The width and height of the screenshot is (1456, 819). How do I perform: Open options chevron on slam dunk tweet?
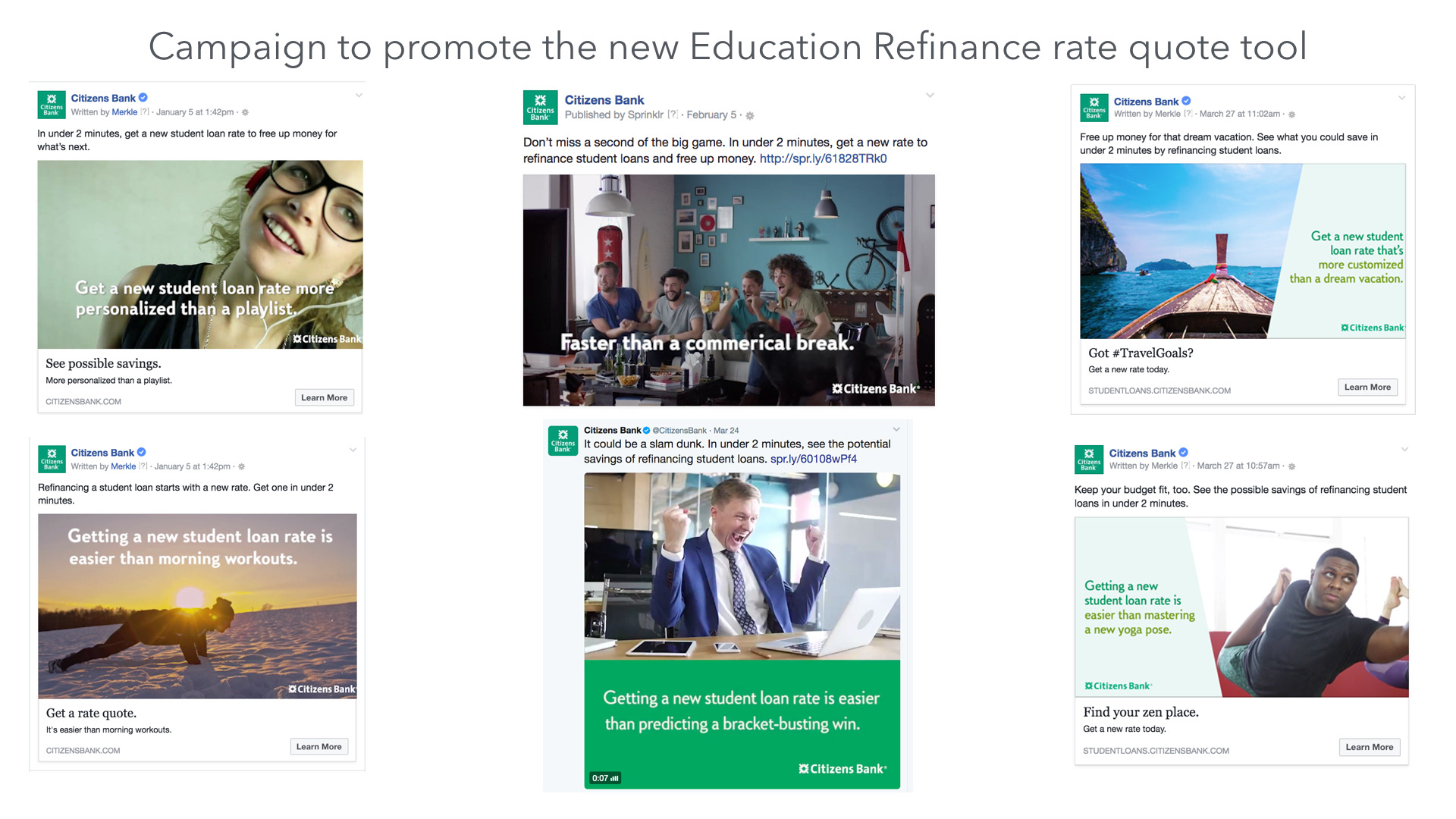tap(896, 430)
